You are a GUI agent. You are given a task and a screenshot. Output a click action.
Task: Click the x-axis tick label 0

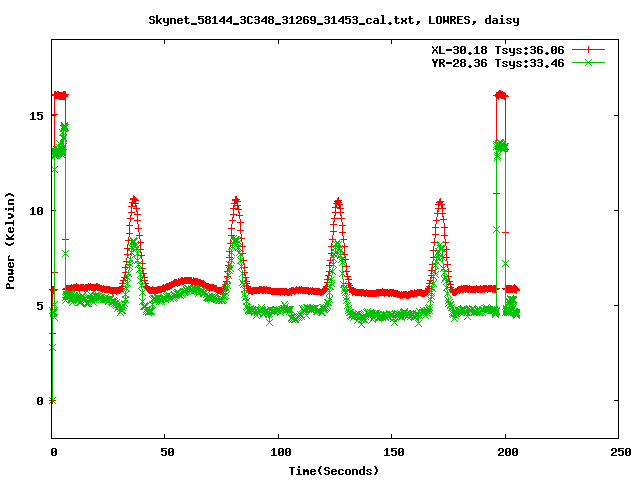[x=54, y=452]
